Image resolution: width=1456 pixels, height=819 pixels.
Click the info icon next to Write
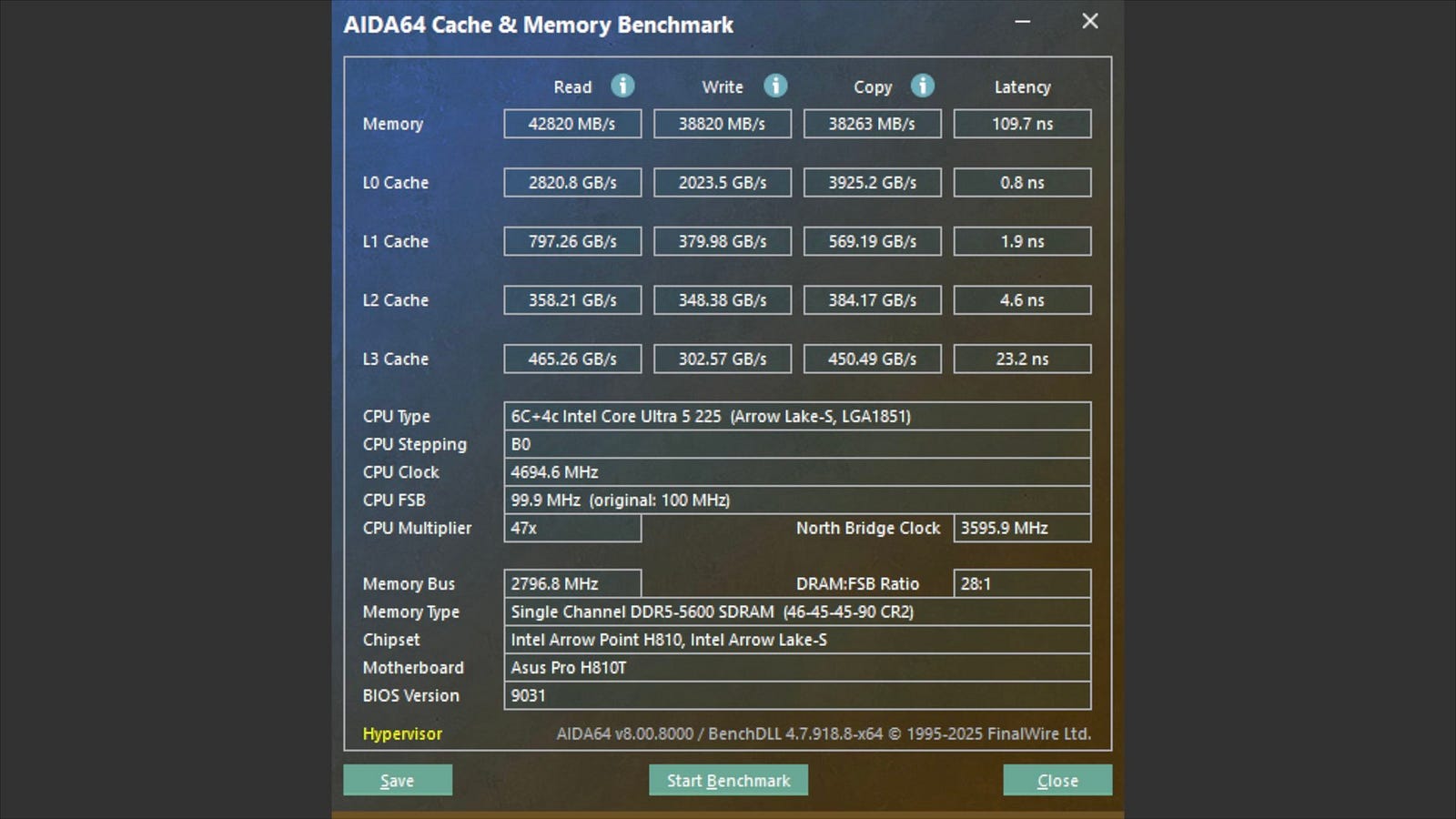click(x=775, y=86)
